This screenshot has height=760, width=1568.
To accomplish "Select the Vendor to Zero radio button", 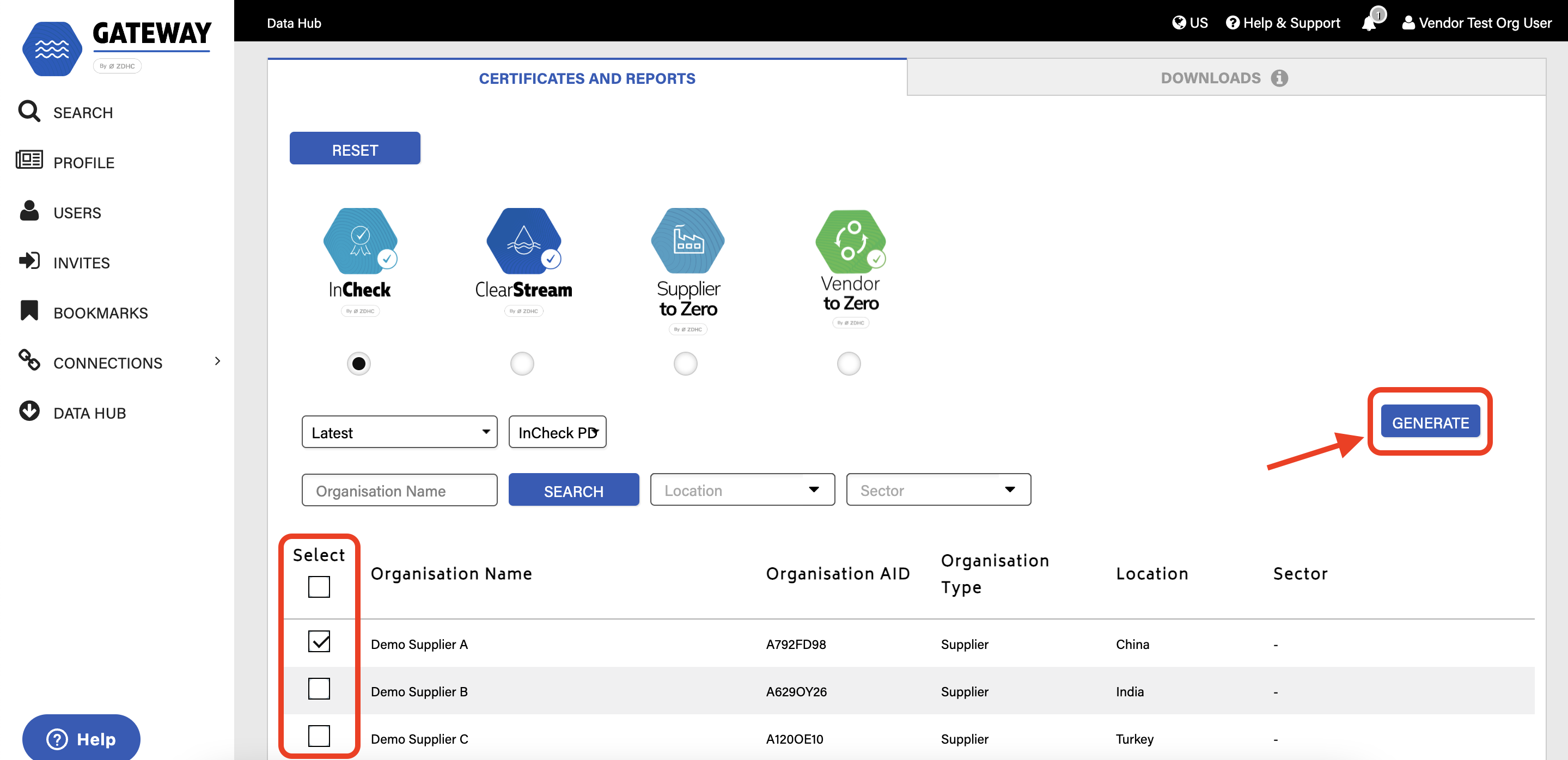I will click(x=849, y=364).
